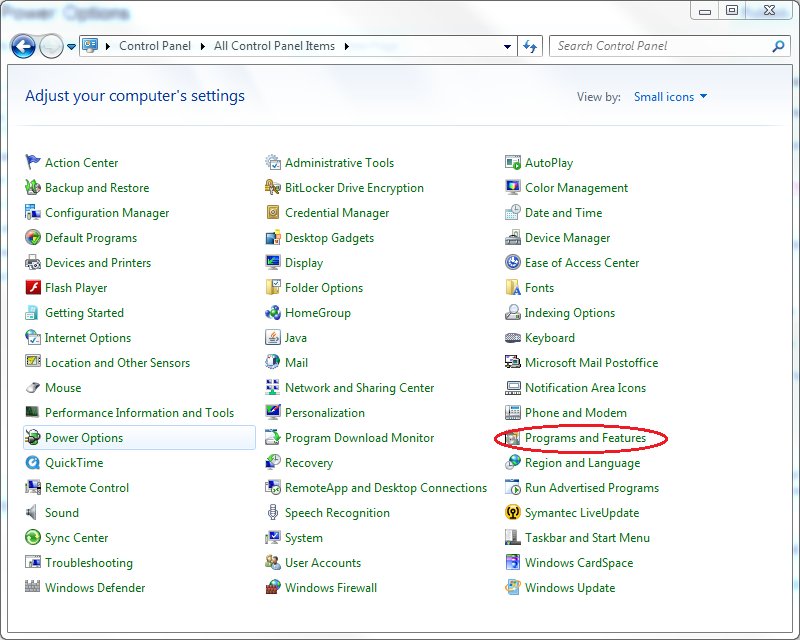
Task: Click the BitLocker Drive Encryption icon
Action: [273, 188]
